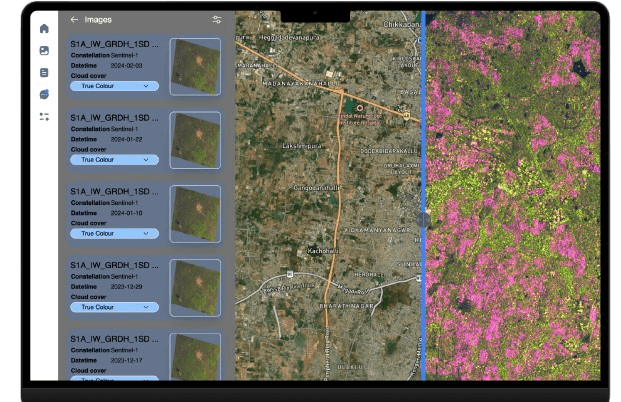Viewport: 621px width, 402px height.
Task: Open the chat icon with notification dot
Action: 44,94
